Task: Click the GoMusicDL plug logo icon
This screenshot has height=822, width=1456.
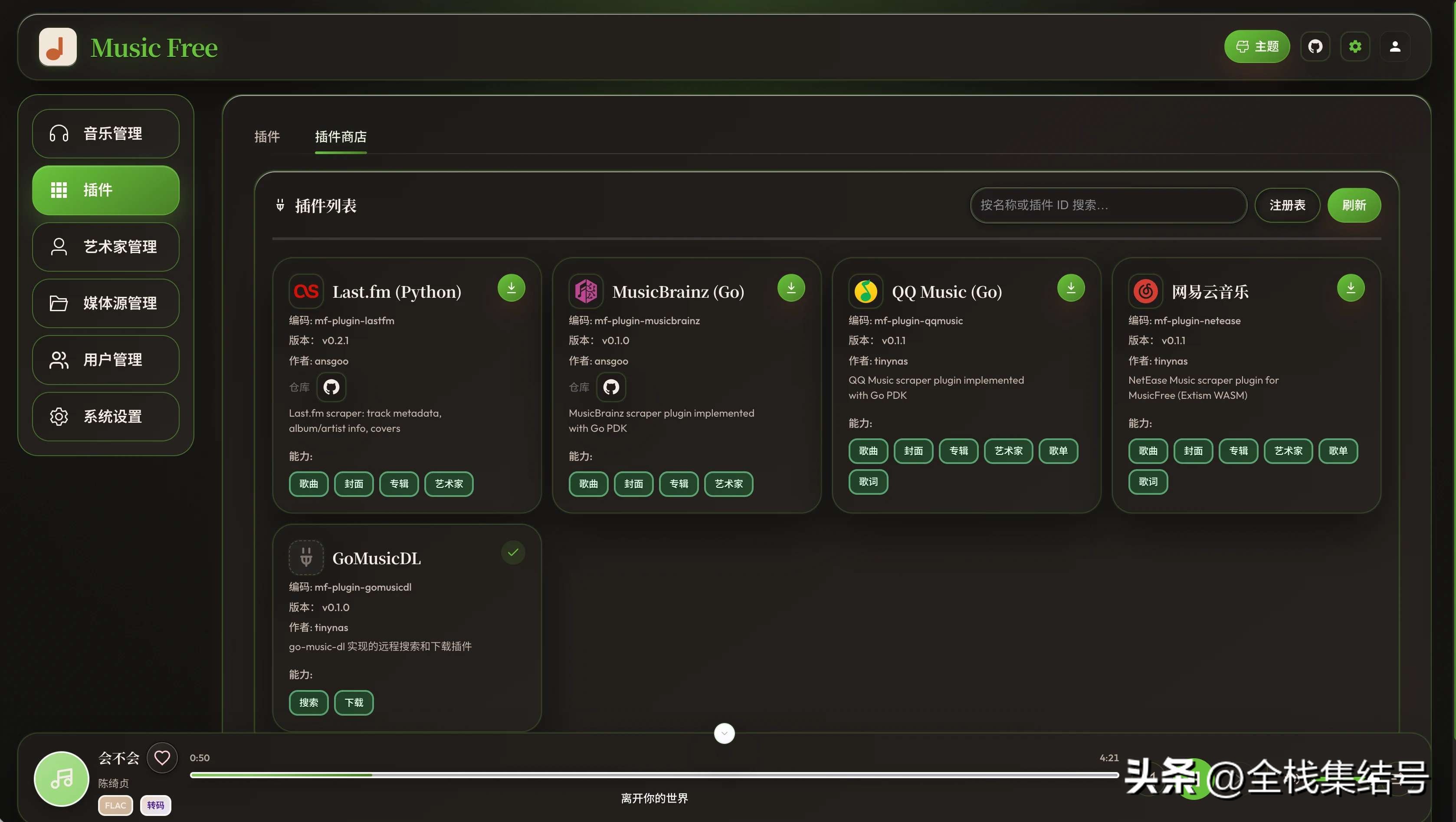Action: pos(306,557)
